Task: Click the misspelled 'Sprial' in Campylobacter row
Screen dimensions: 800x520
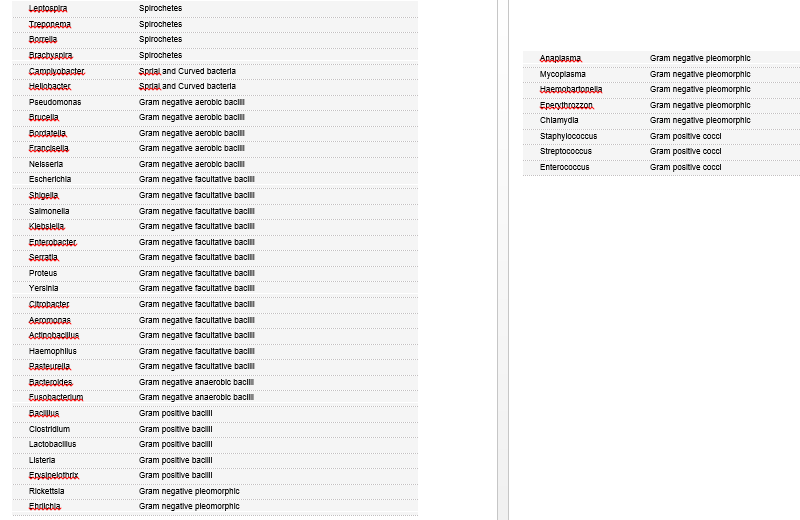Action: 149,71
